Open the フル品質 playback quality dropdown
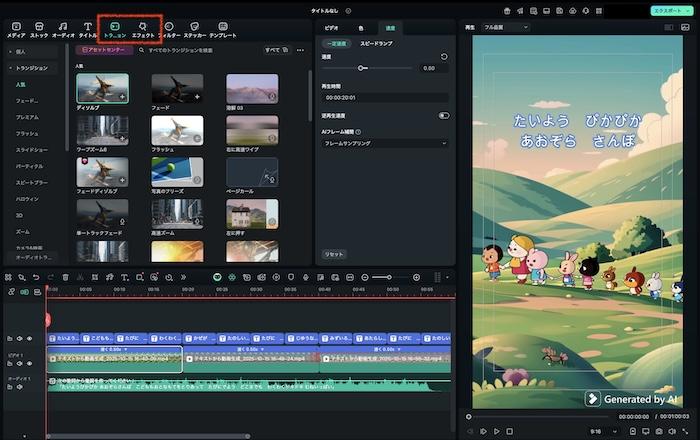Image resolution: width=700 pixels, height=440 pixels. coord(505,27)
